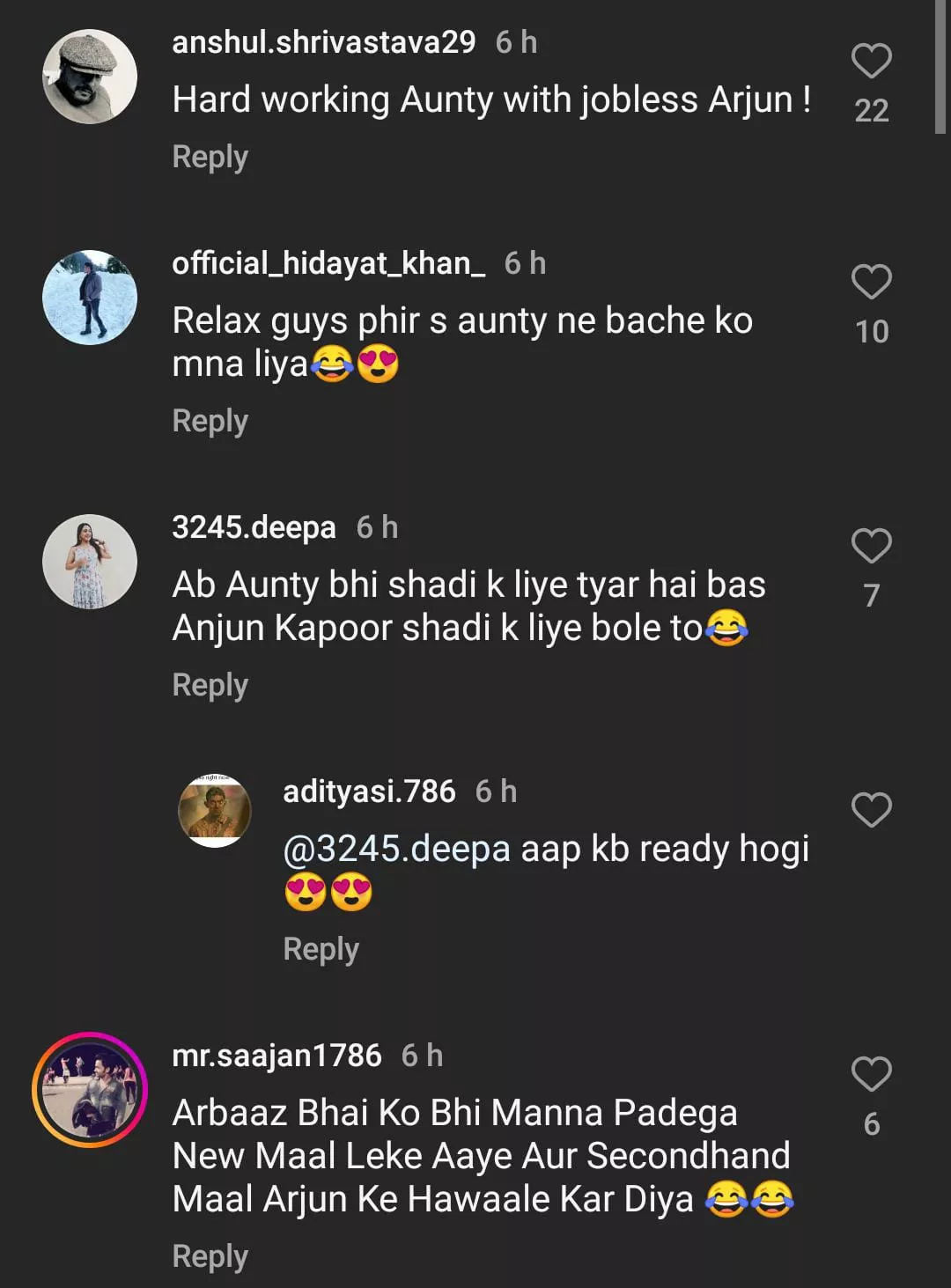Like mr.saajan1786's comment with heart

pos(871,1074)
